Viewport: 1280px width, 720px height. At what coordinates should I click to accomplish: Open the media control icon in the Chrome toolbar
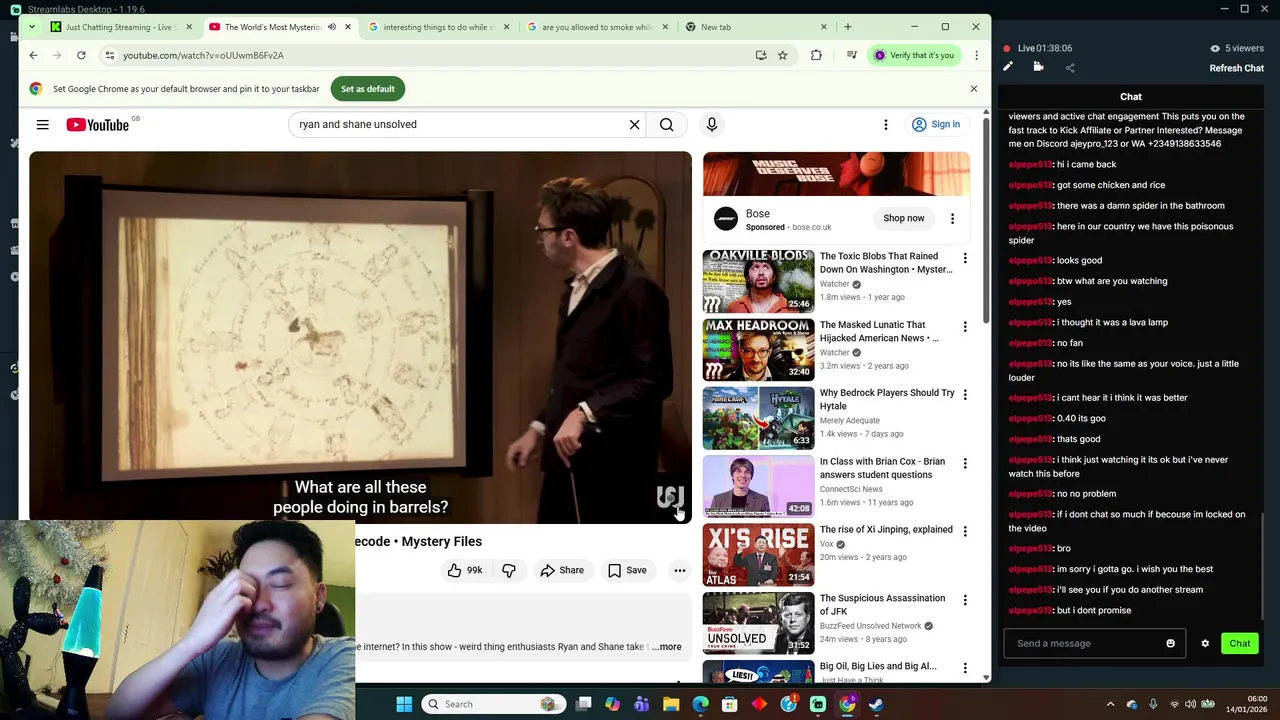pyautogui.click(x=851, y=55)
